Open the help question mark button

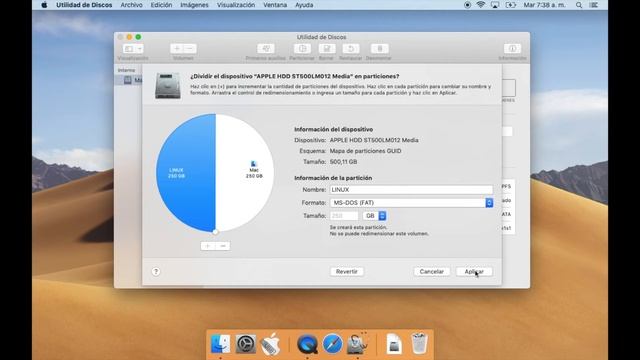click(156, 271)
